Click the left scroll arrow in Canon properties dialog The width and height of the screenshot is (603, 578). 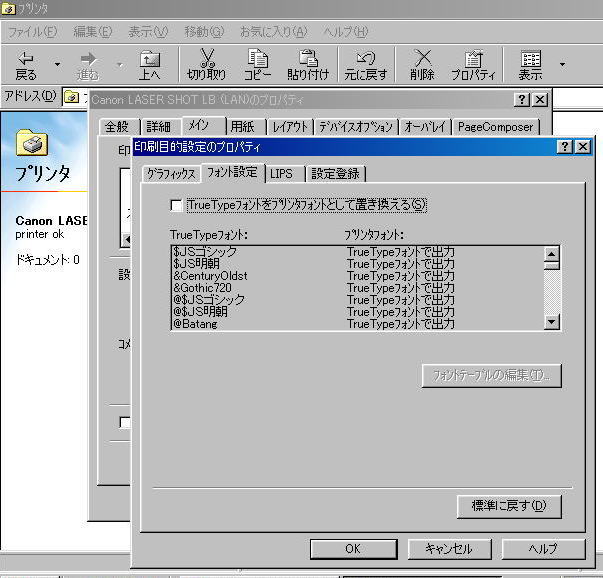(x=127, y=240)
